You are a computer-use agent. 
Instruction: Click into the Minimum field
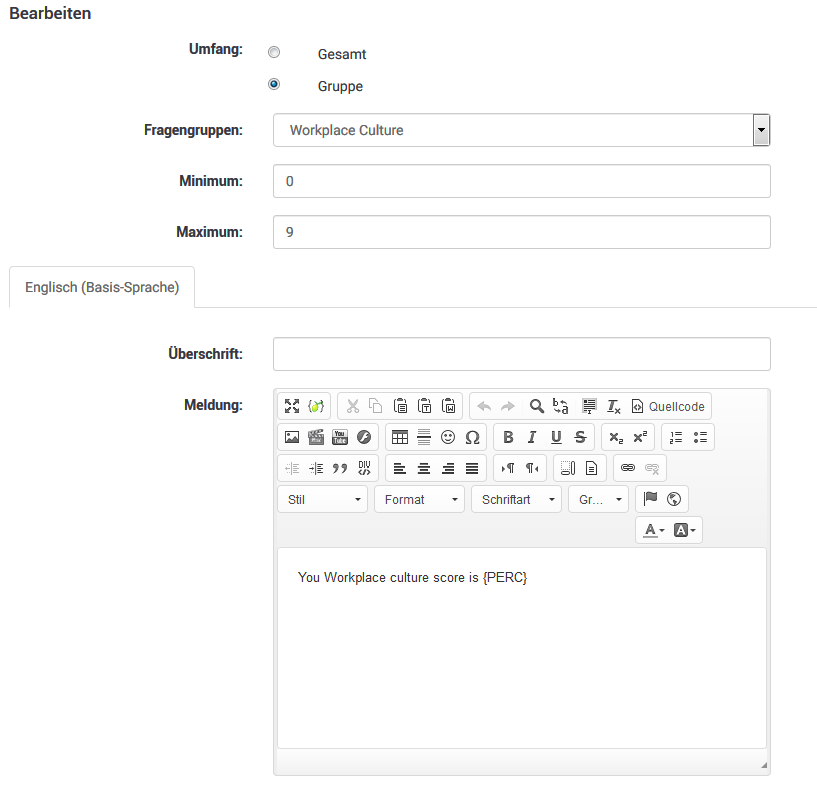point(522,181)
